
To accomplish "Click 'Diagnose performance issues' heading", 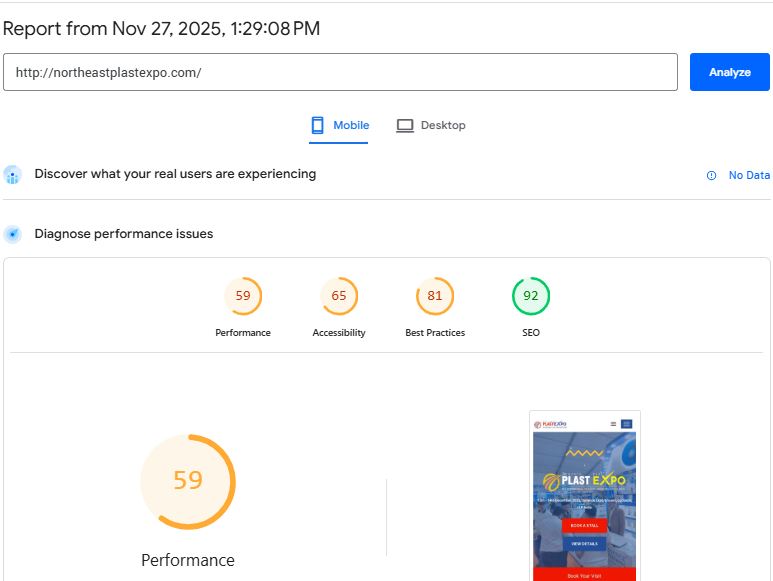I will click(x=124, y=234).
